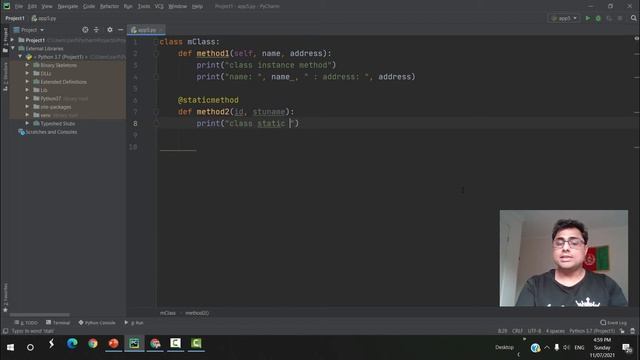The height and width of the screenshot is (360, 640).
Task: Expand the Binary Skeletons folder
Action: point(27,65)
